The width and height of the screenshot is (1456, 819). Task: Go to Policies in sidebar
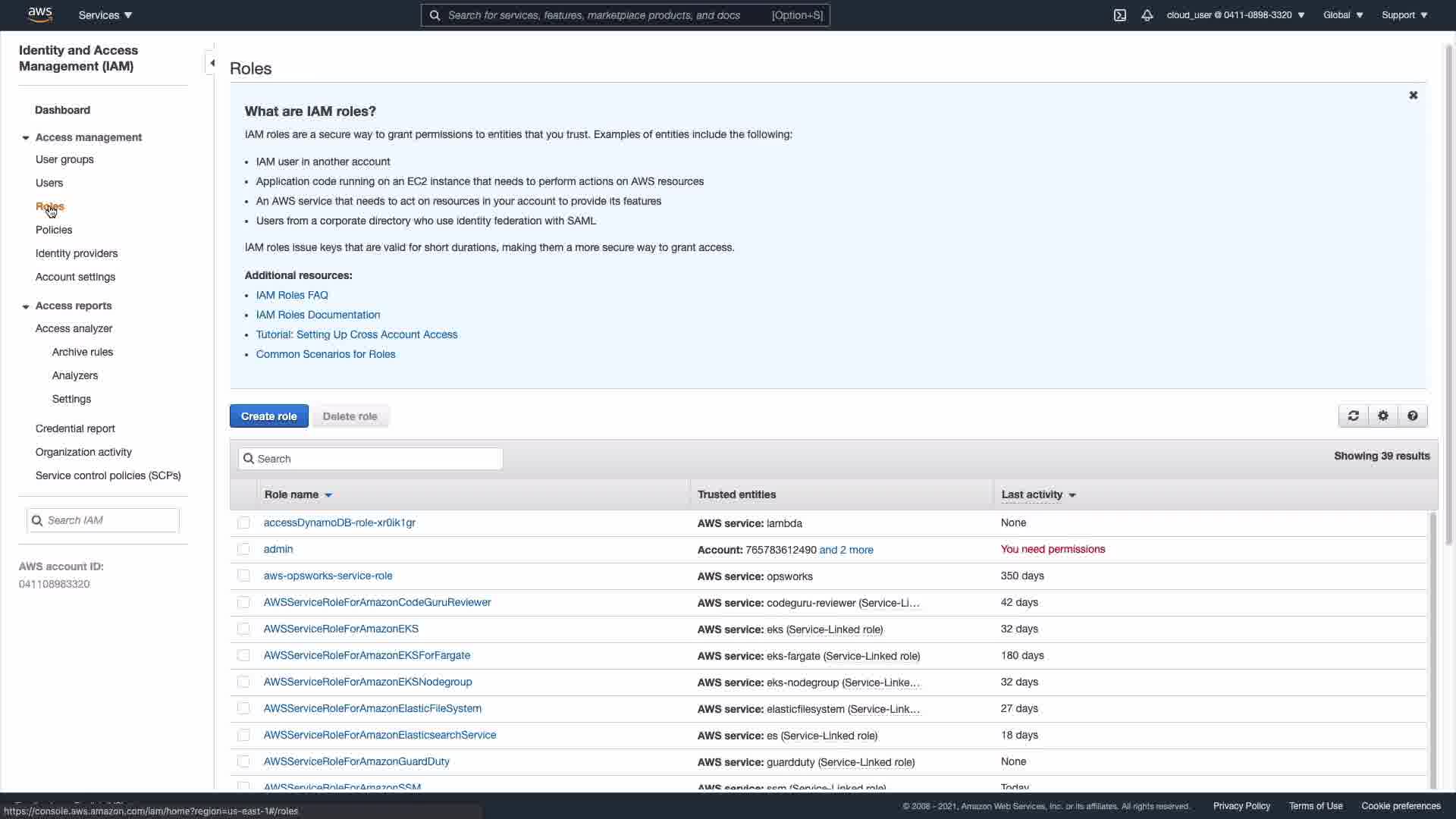[x=54, y=230]
